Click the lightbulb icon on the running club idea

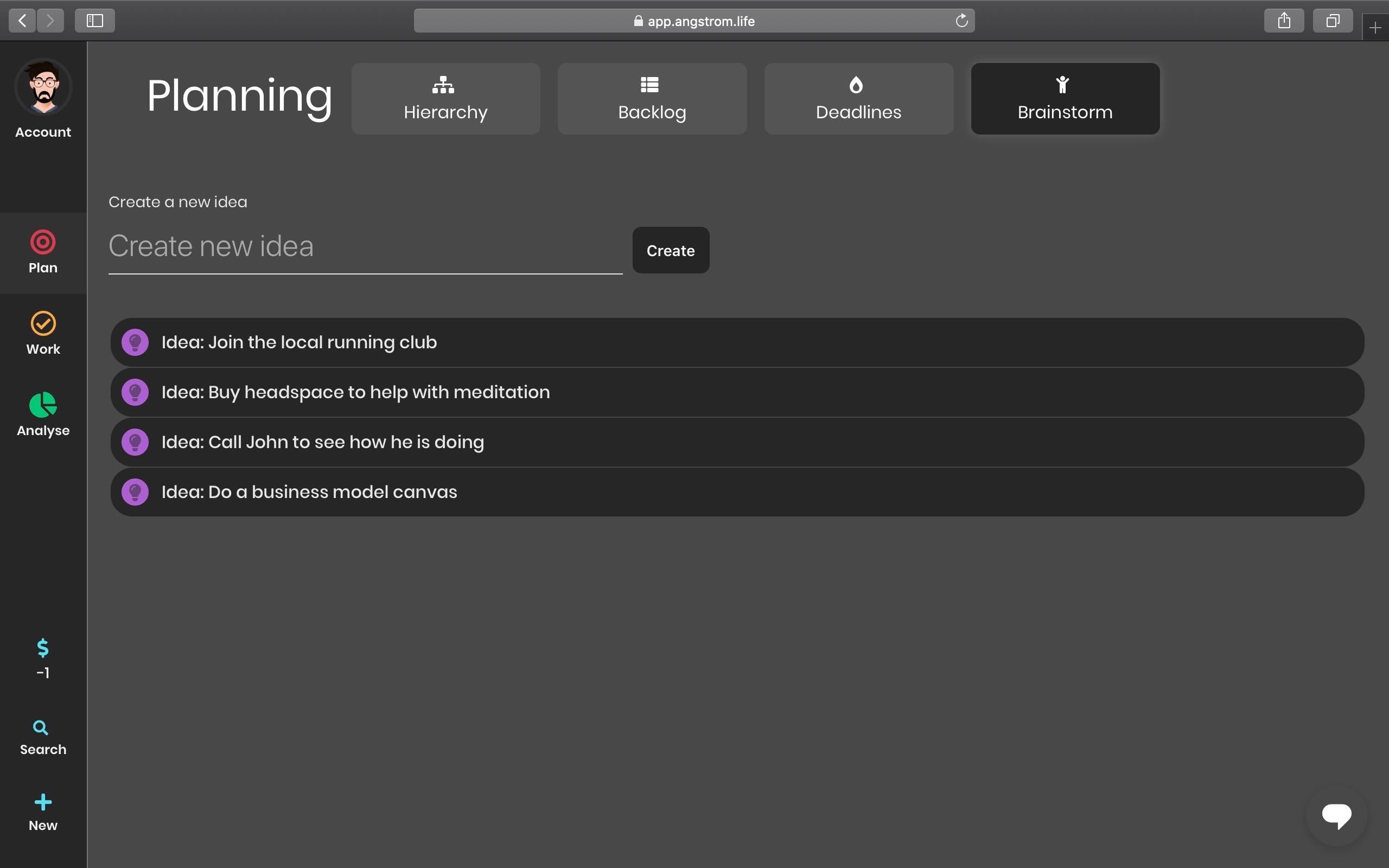136,342
